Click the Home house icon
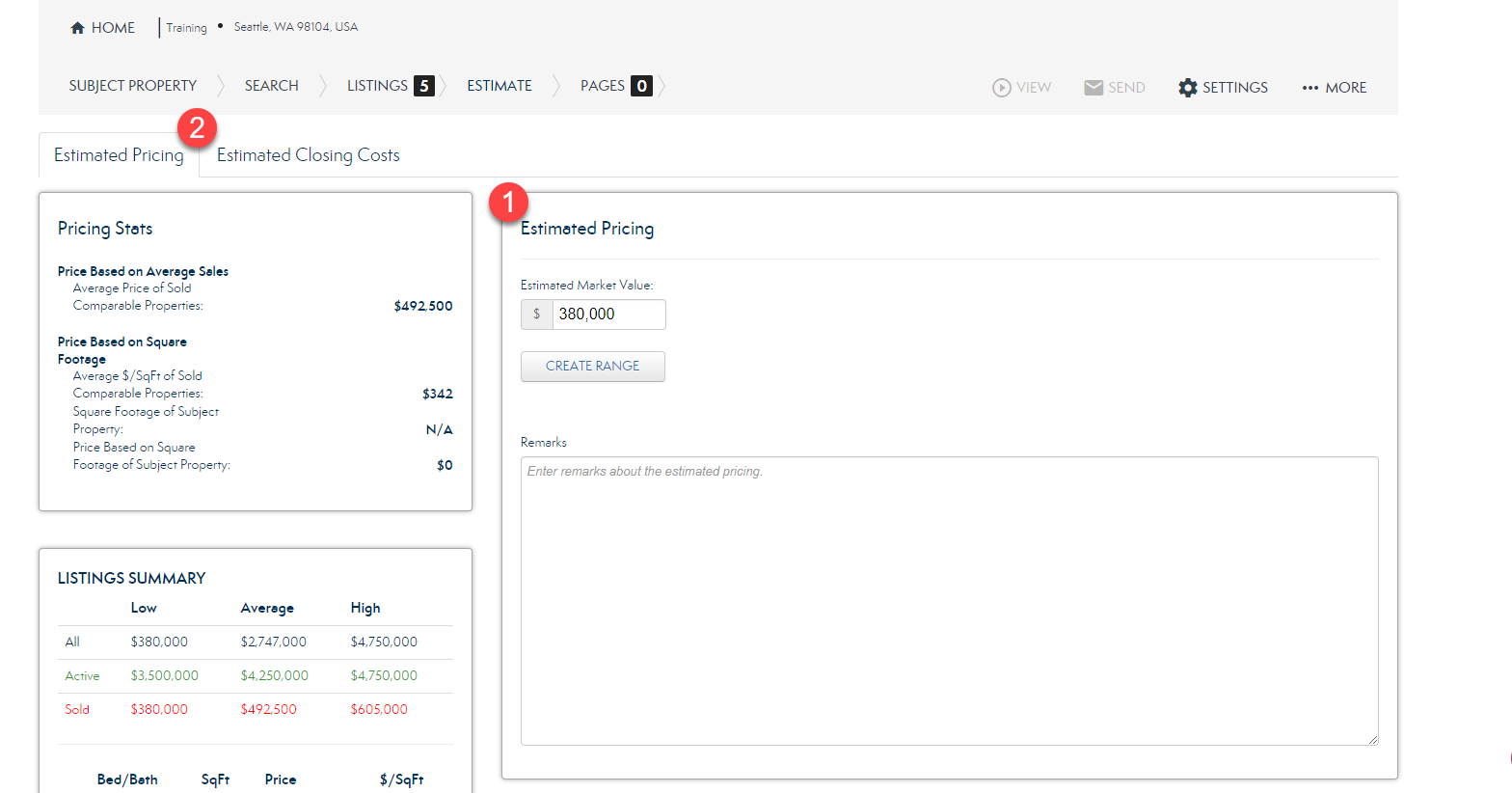1512x793 pixels. pos(77,28)
